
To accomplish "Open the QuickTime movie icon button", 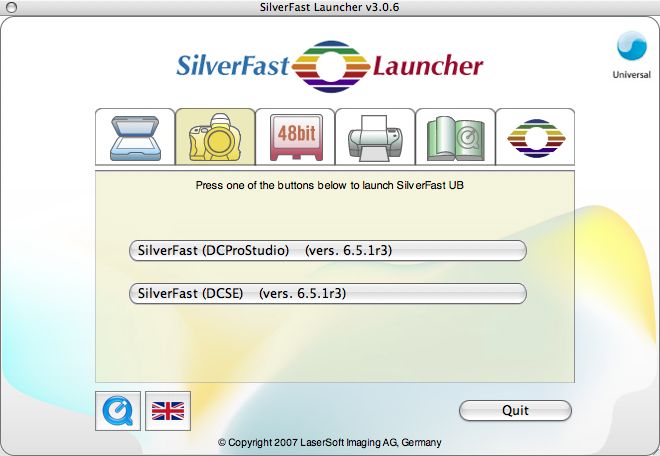I will tap(118, 410).
